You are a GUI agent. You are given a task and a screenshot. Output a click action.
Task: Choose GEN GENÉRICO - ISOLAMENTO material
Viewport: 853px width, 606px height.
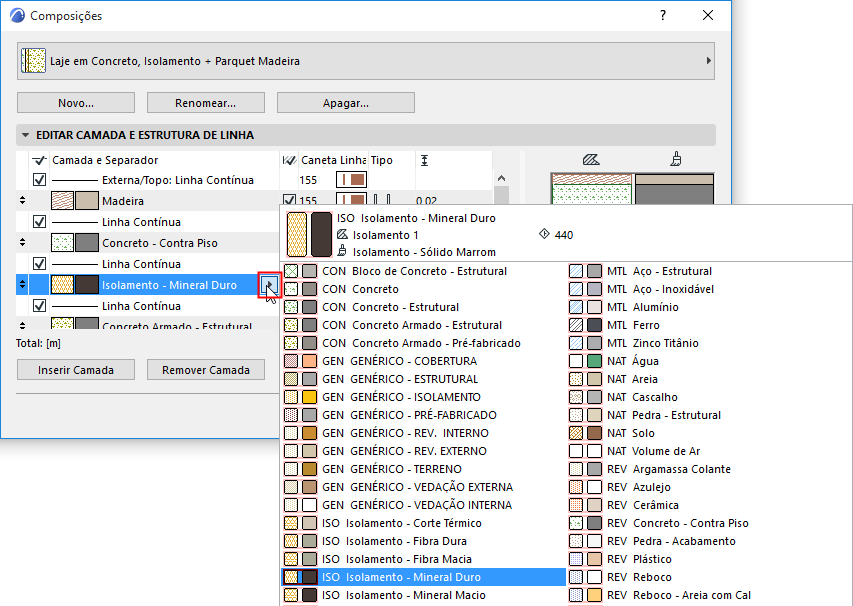click(423, 397)
